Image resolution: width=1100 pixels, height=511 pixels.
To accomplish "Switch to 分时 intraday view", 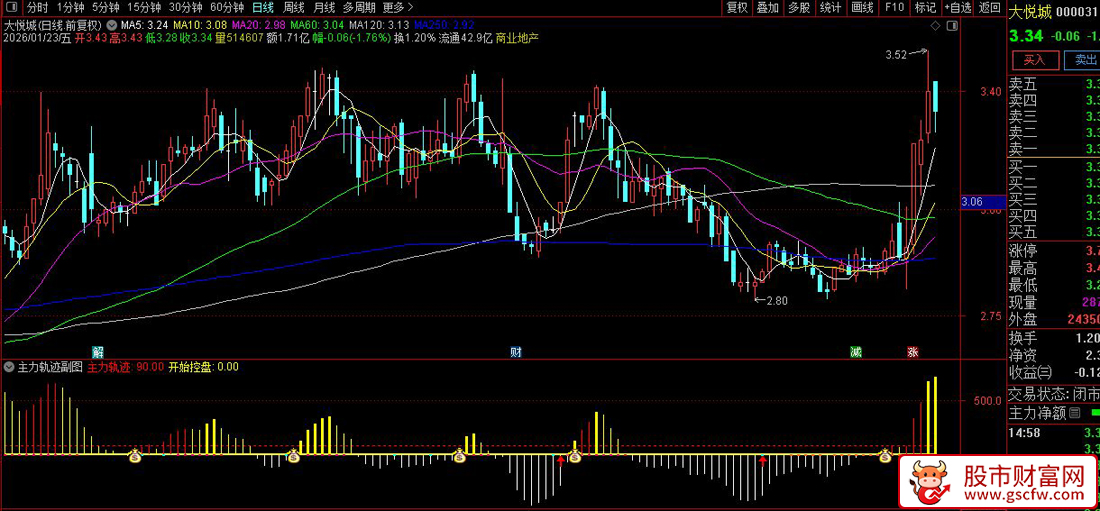I will click(36, 8).
